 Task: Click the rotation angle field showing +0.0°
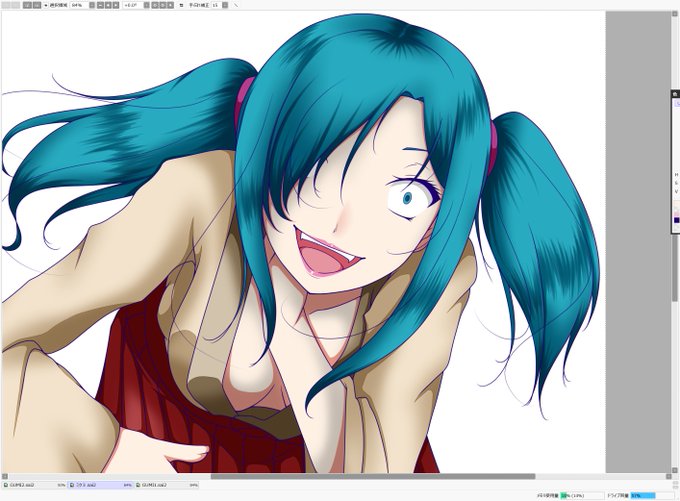133,5
